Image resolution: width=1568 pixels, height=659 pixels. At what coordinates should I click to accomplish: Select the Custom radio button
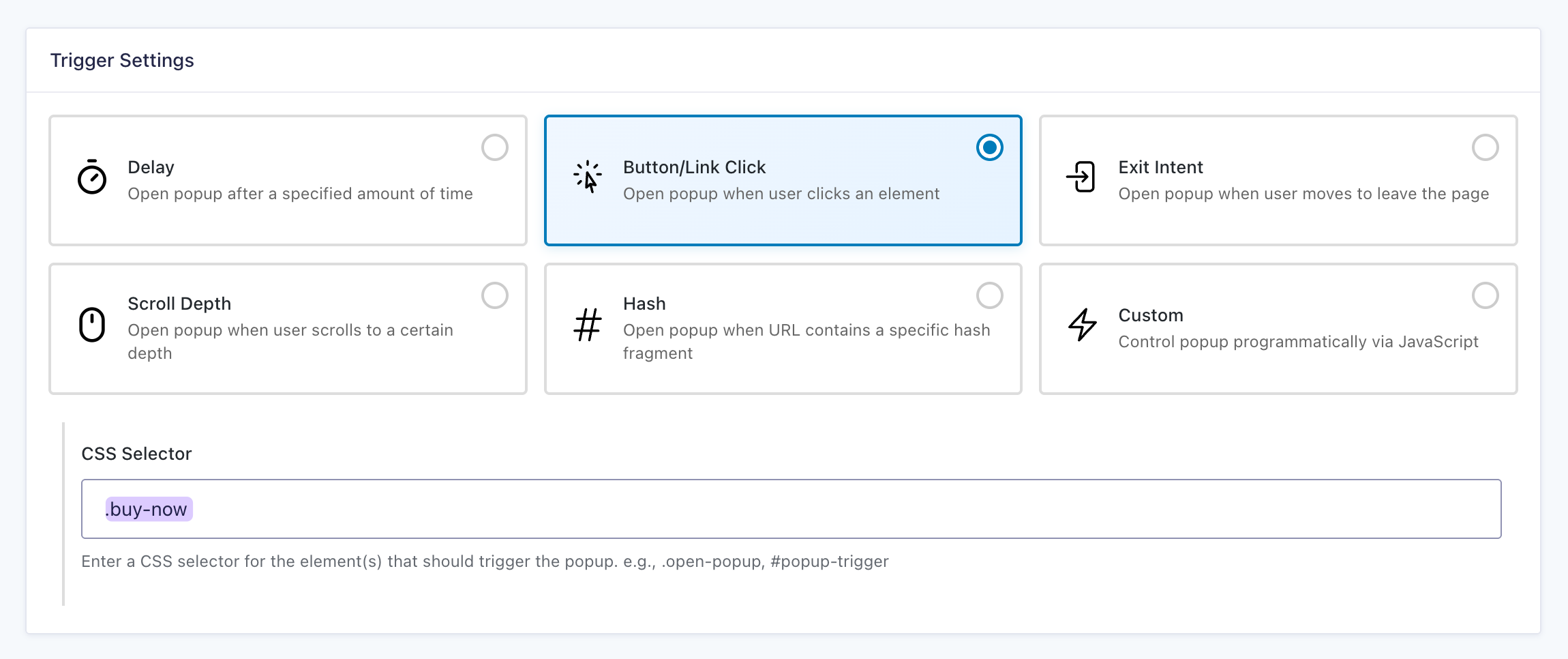pyautogui.click(x=1485, y=295)
